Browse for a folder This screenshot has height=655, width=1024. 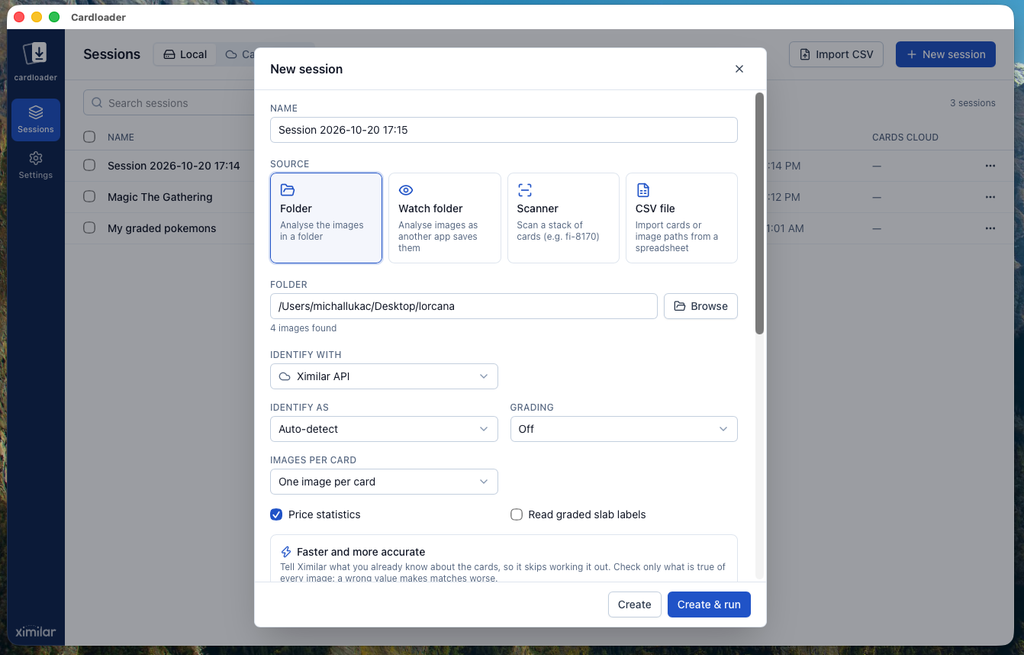[701, 306]
